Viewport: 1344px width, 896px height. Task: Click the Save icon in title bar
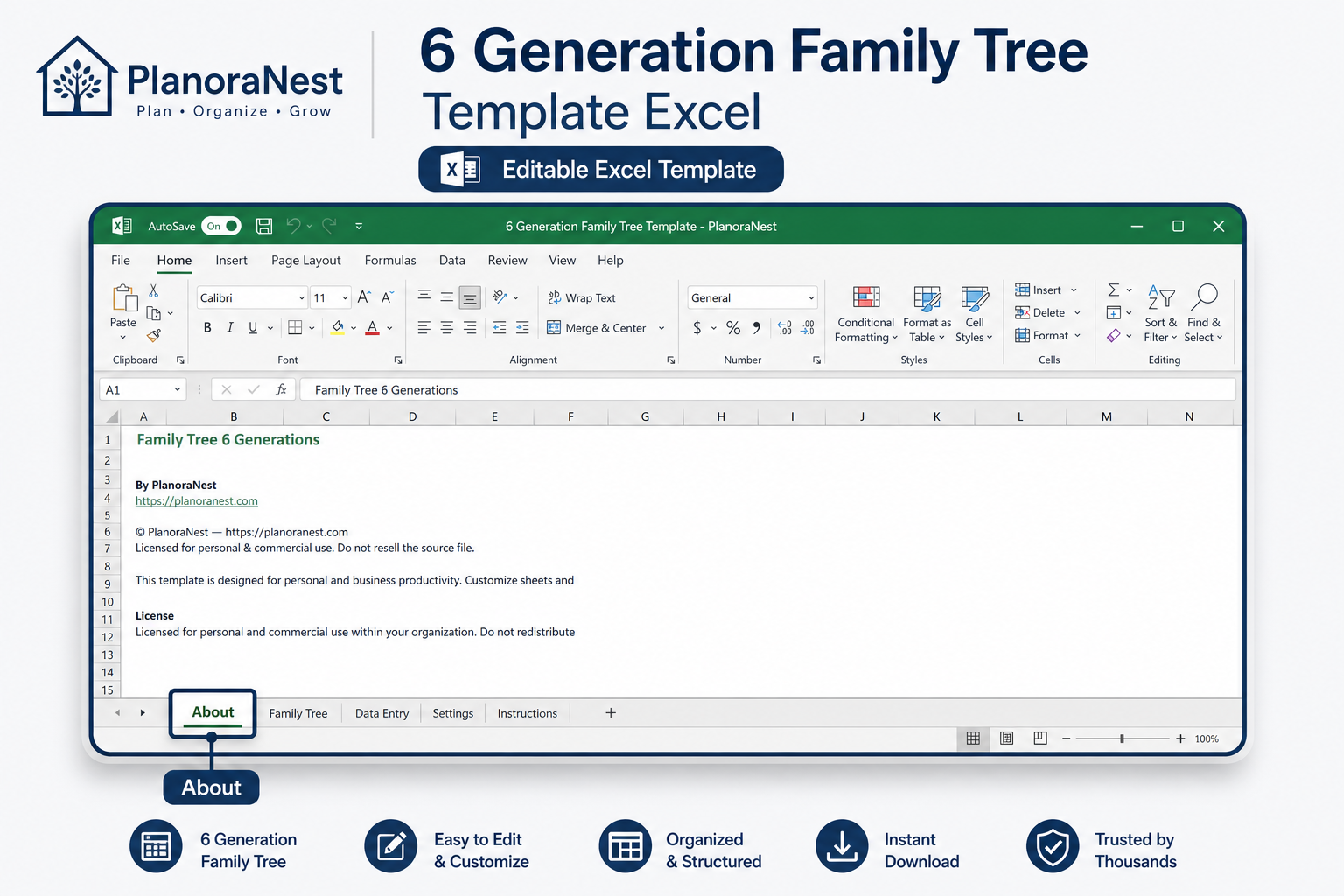[263, 226]
